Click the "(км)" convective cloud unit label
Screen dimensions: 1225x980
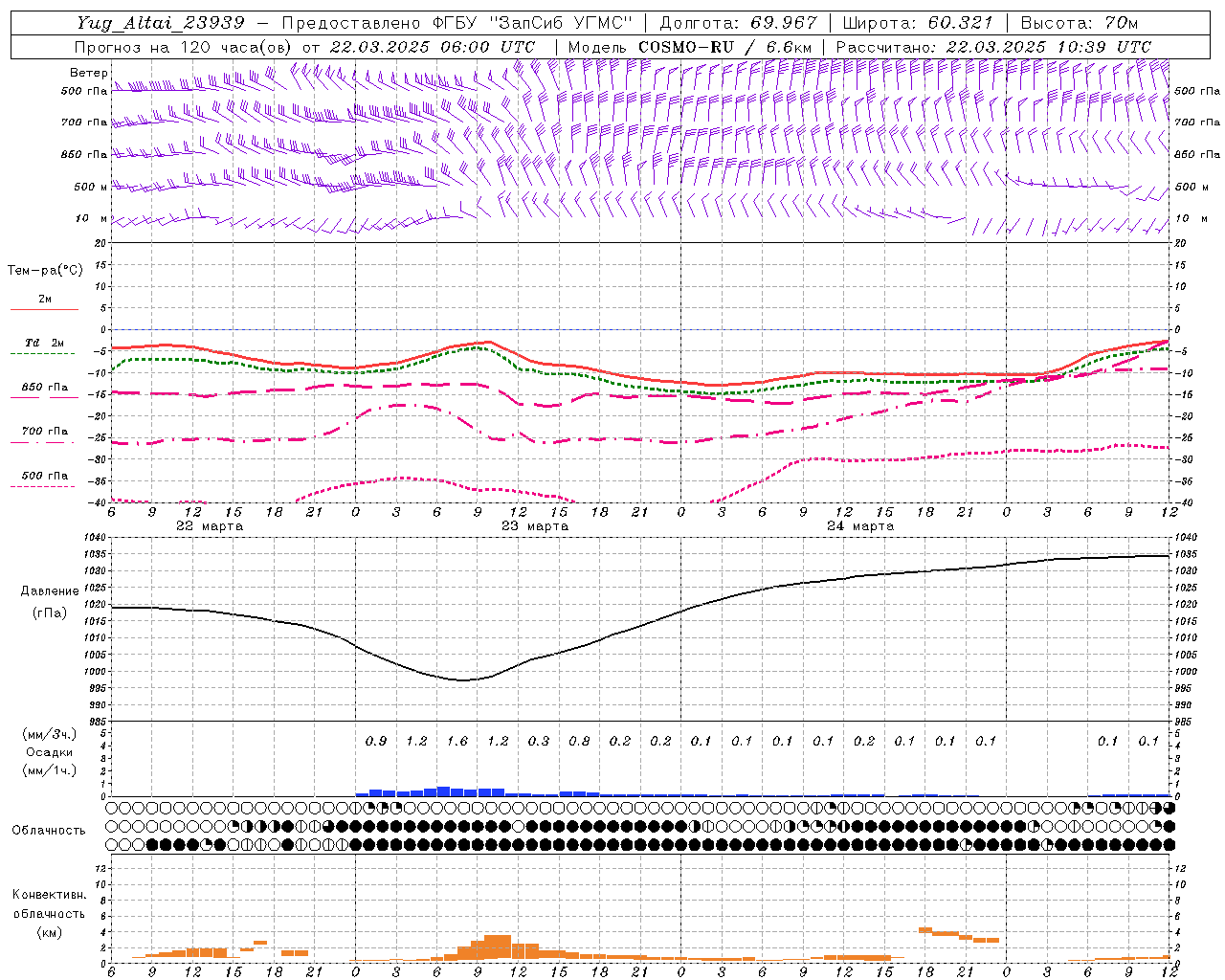(50, 932)
